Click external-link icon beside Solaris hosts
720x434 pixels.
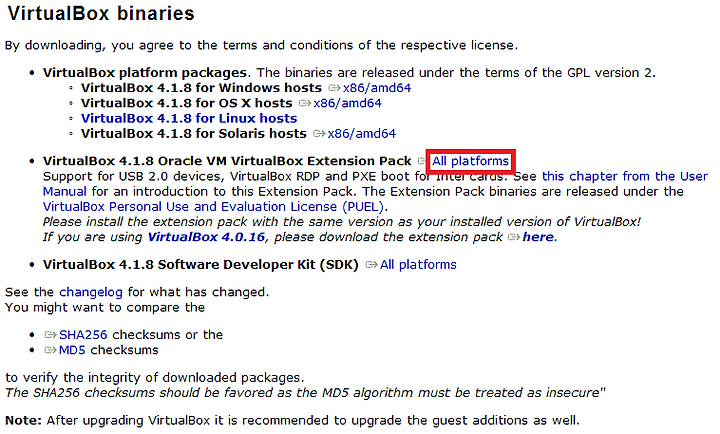click(x=319, y=134)
